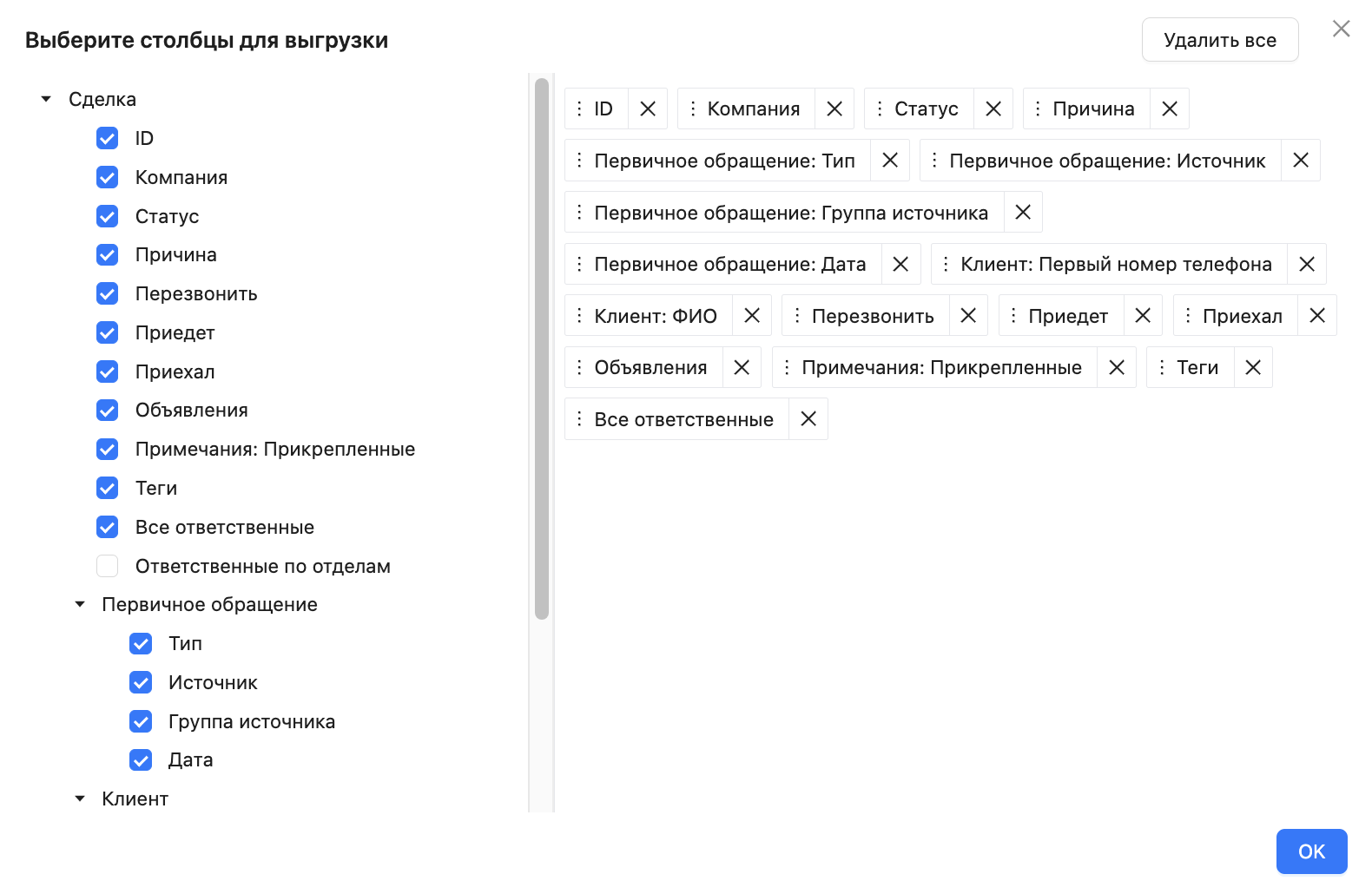
Task: Click the Приехал tree item label
Action: click(175, 371)
